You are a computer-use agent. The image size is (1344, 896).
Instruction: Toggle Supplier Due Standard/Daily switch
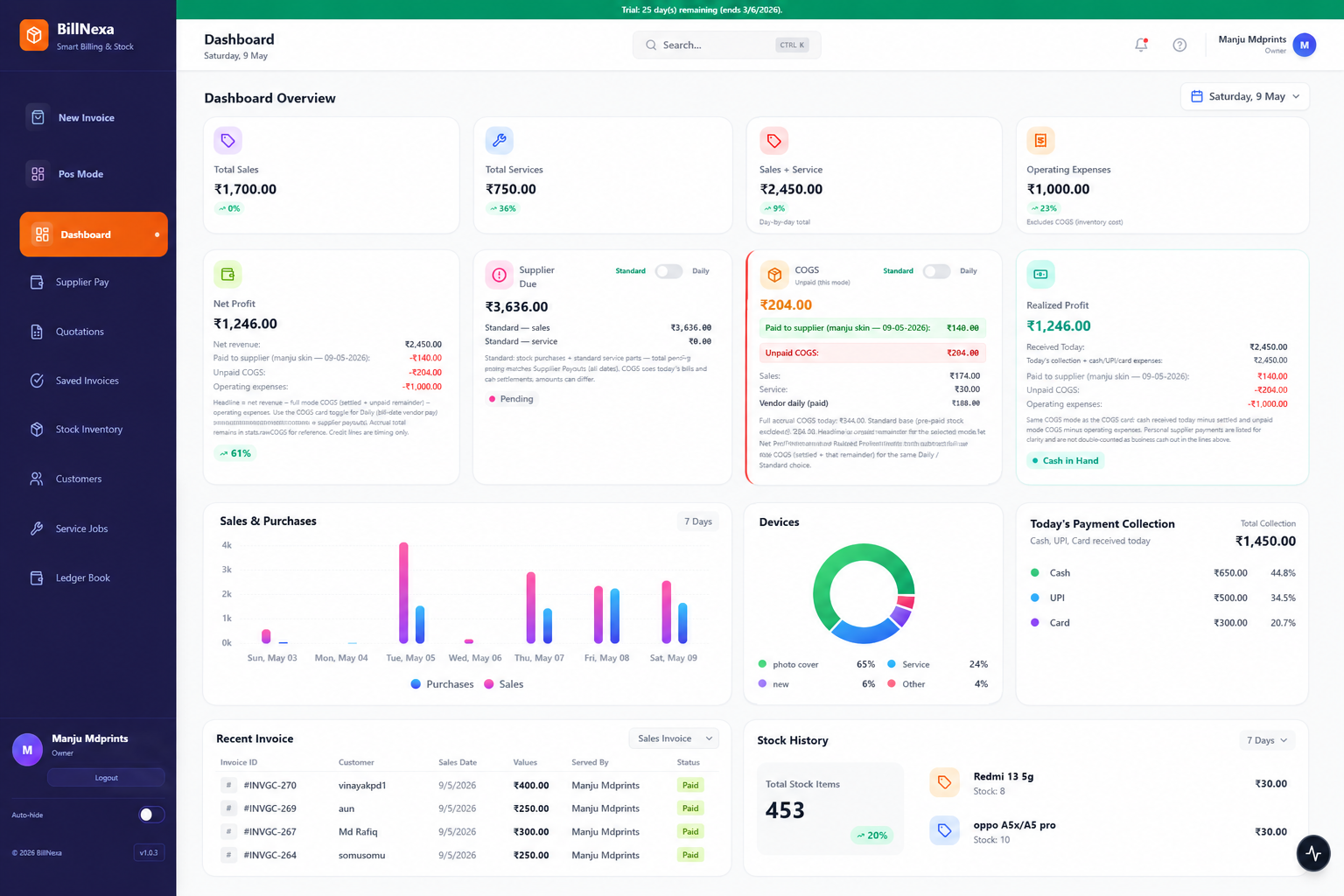669,271
